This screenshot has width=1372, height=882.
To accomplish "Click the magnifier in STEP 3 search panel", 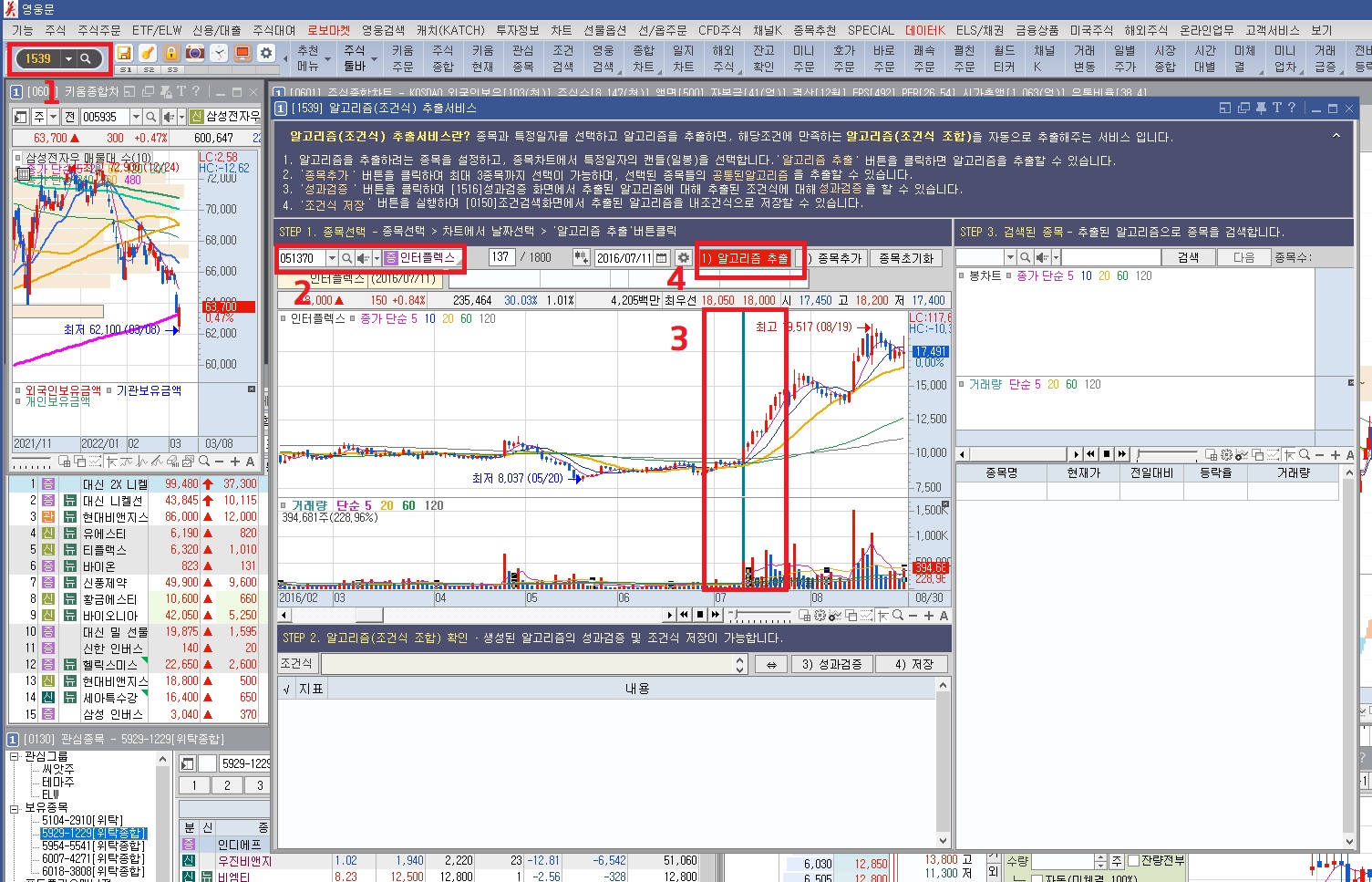I will [1026, 257].
